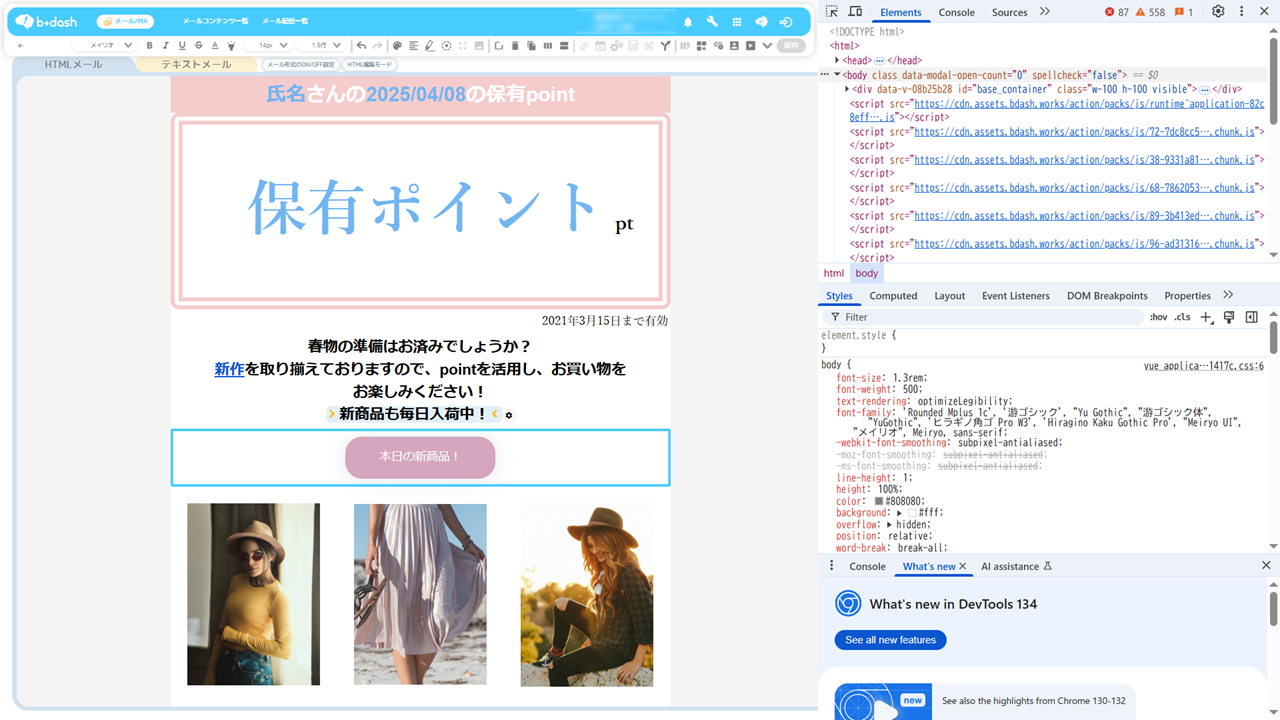The image size is (1280, 720).
Task: Toggle italic formatting
Action: click(x=165, y=45)
